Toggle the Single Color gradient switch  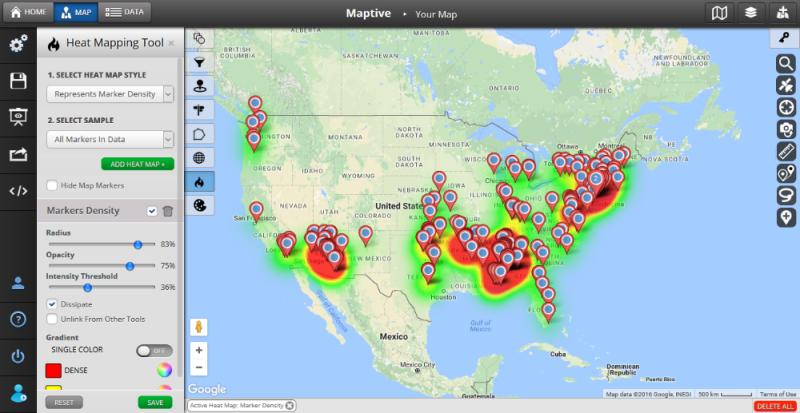pyautogui.click(x=153, y=350)
